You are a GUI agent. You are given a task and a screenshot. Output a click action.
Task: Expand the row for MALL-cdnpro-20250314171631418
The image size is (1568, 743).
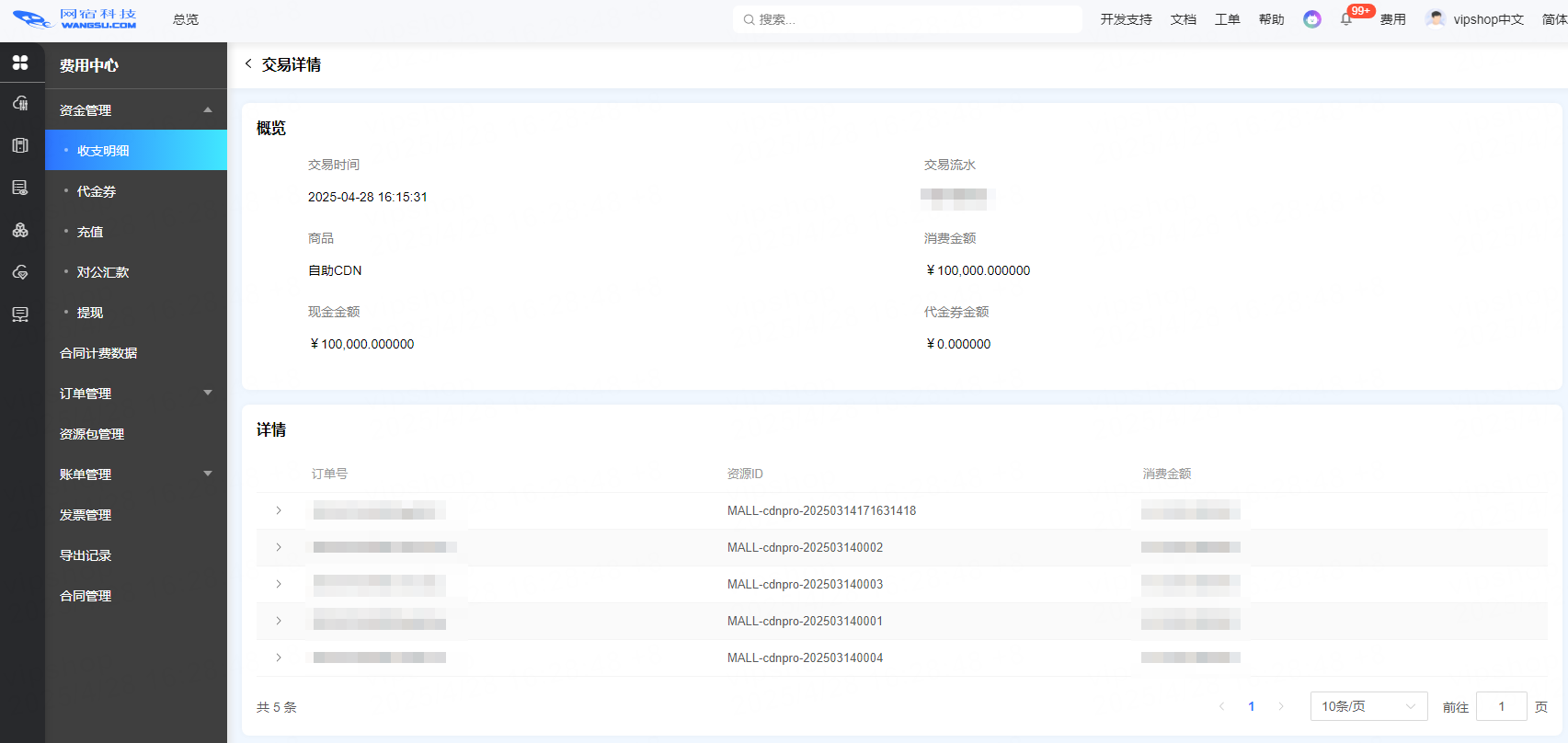tap(279, 510)
